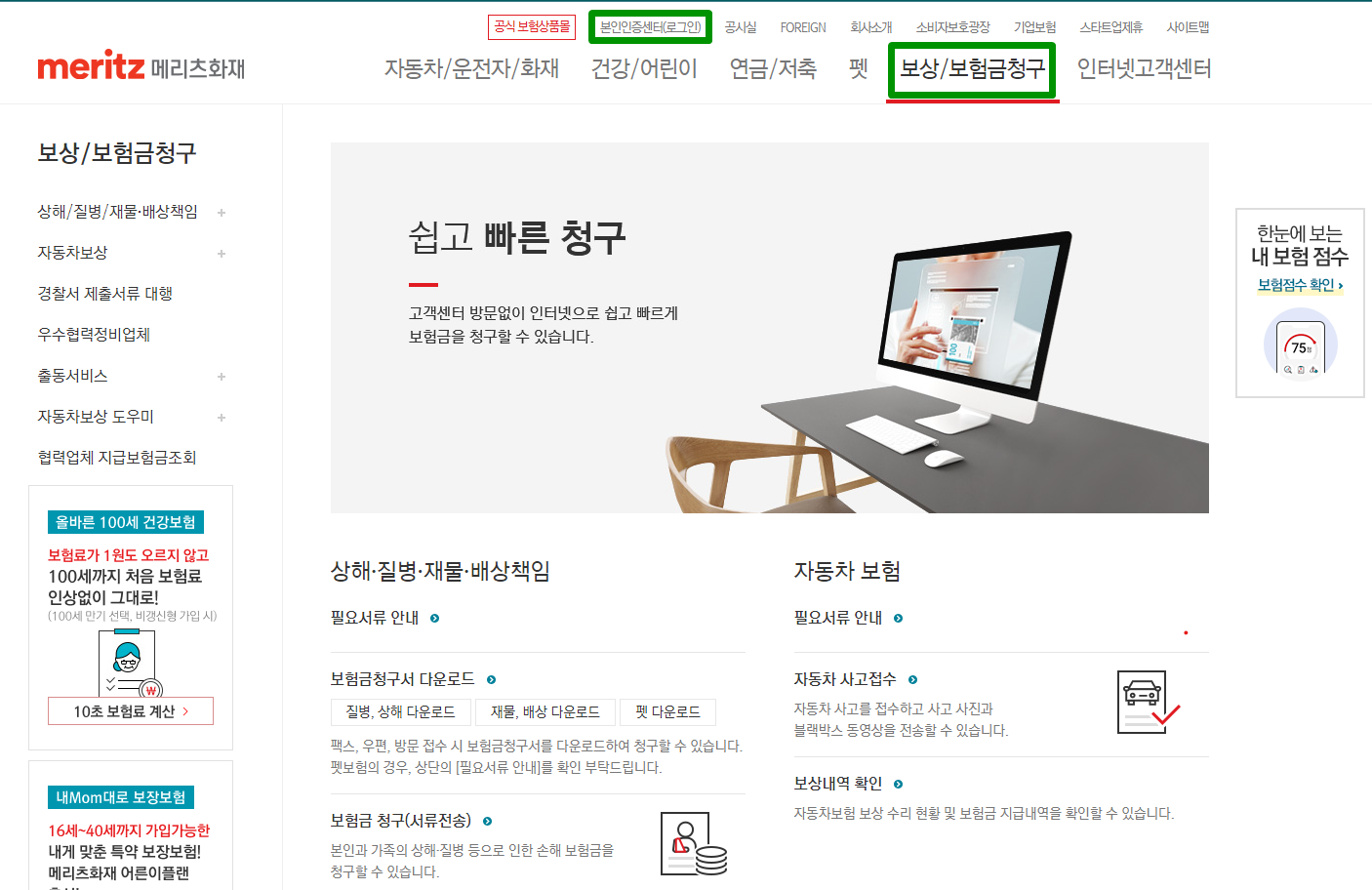Click arrow icon beside 자동차 사고접수
This screenshot has width=1372, height=890.
(x=913, y=679)
